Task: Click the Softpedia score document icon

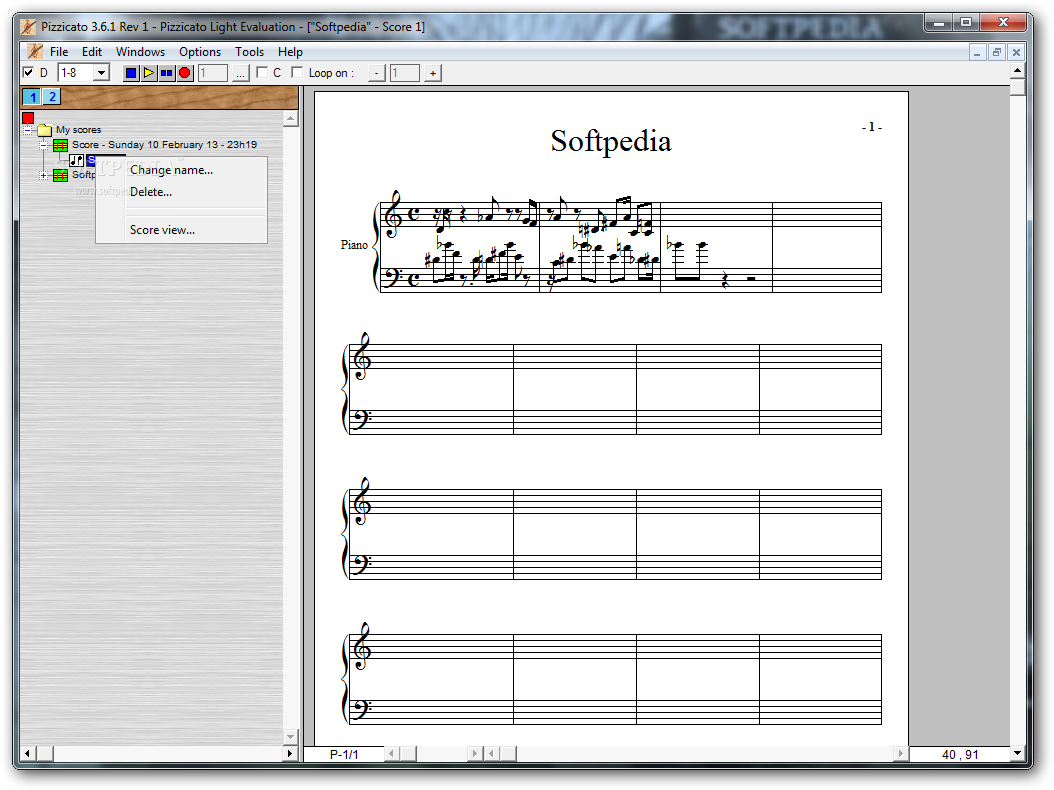Action: pyautogui.click(x=60, y=175)
